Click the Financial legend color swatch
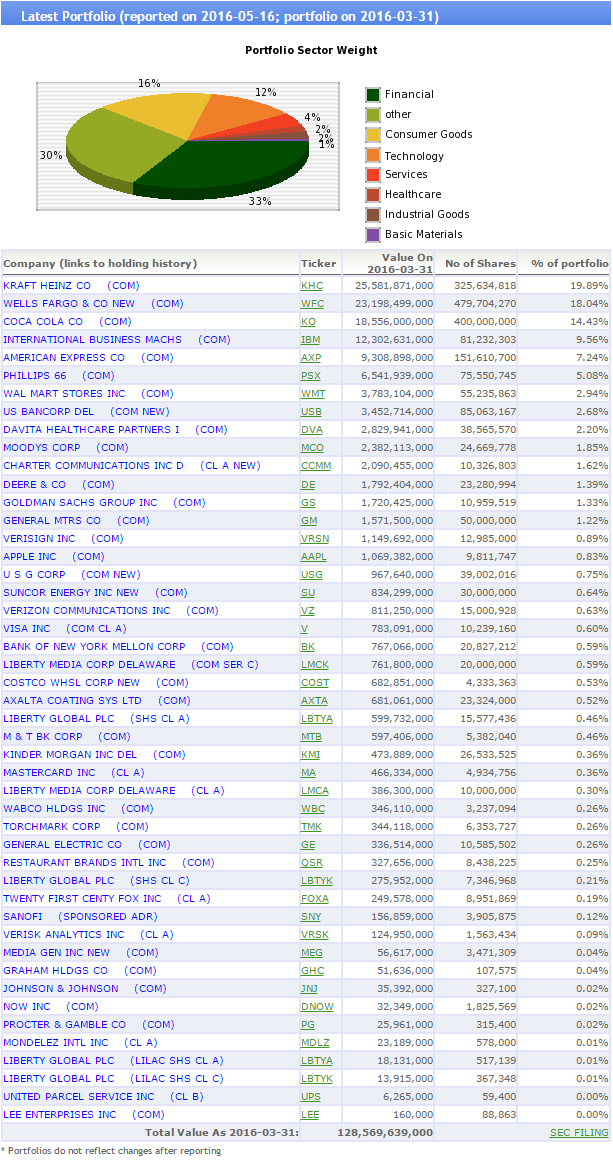Screen dimensions: 613x1161 click(x=372, y=95)
